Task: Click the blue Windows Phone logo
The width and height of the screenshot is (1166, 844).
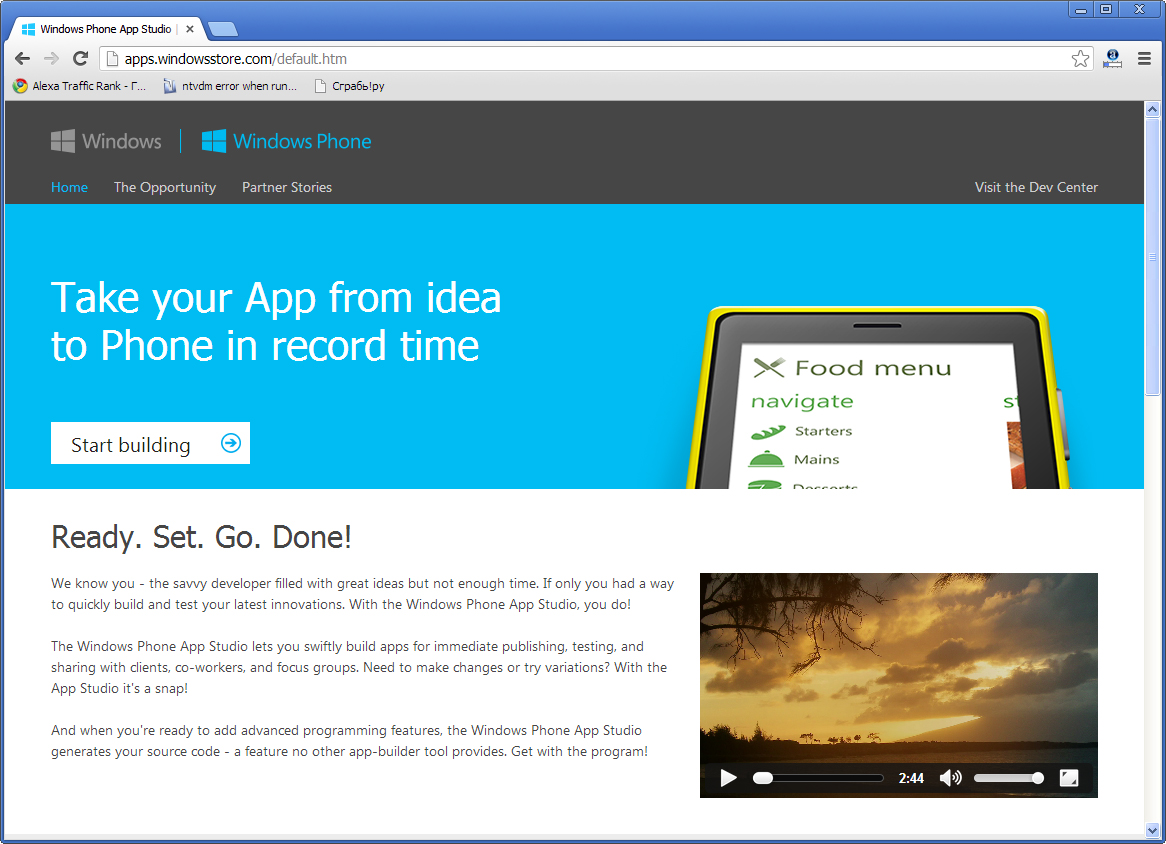Action: click(286, 141)
